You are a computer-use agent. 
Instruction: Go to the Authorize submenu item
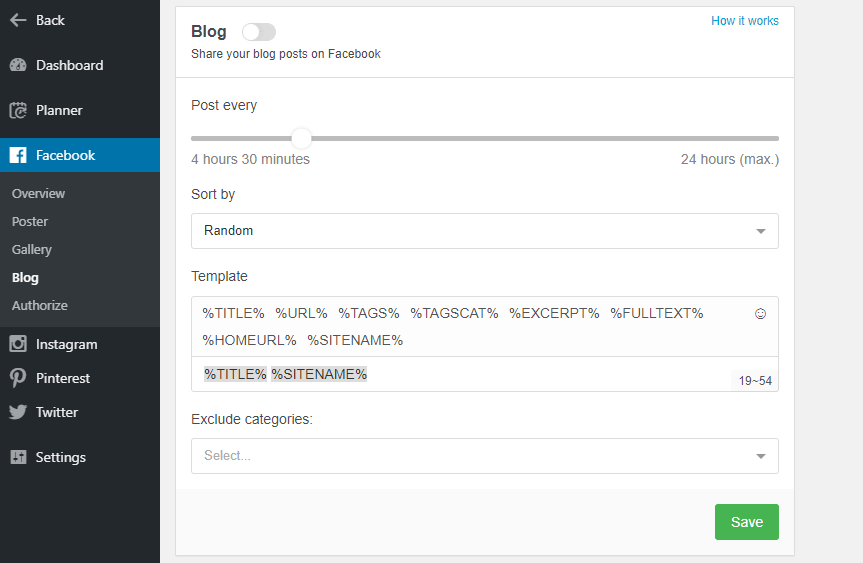click(40, 305)
